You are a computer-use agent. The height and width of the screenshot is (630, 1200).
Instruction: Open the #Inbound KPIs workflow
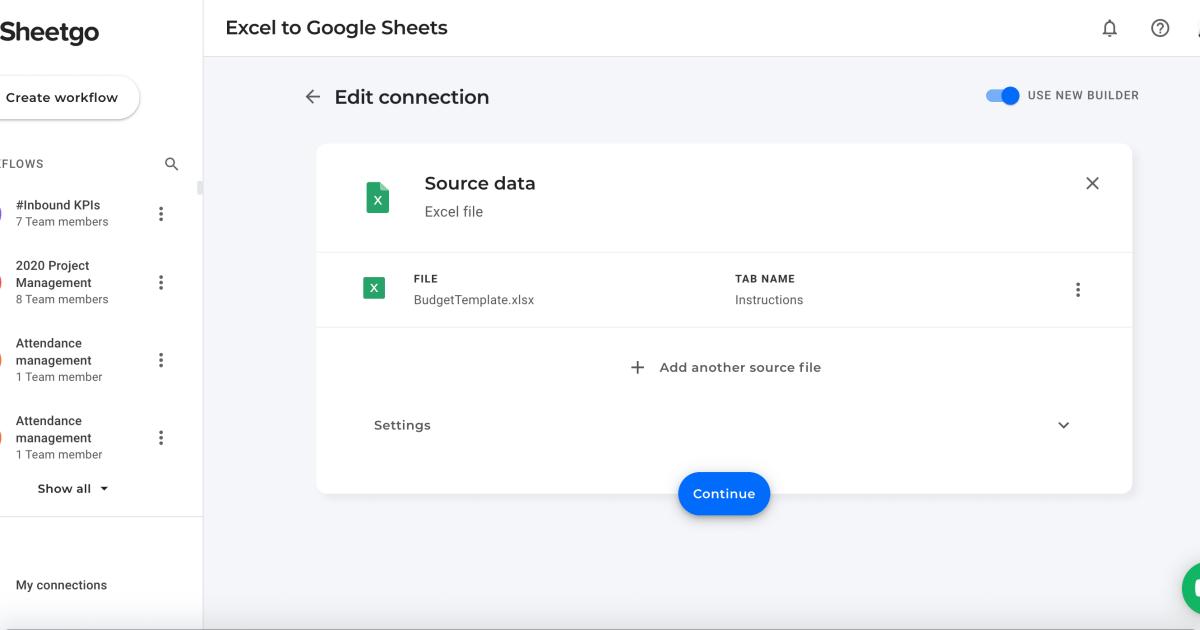click(60, 205)
